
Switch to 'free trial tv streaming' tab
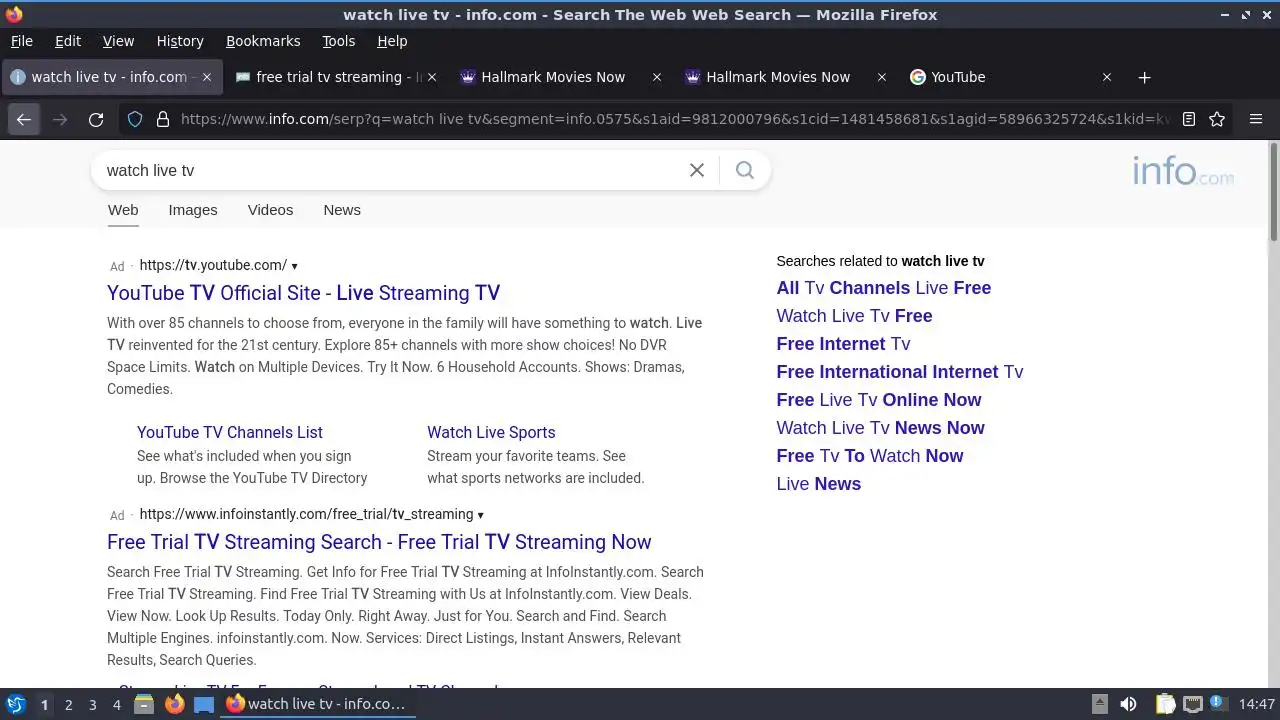[335, 77]
